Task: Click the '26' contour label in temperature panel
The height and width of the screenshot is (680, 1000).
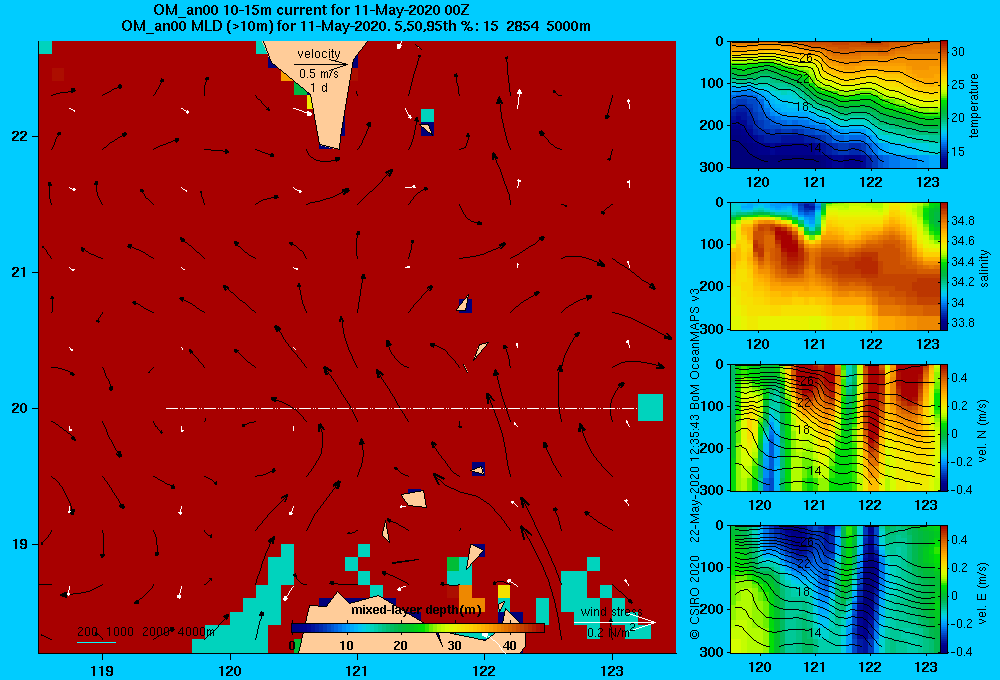Action: point(805,57)
